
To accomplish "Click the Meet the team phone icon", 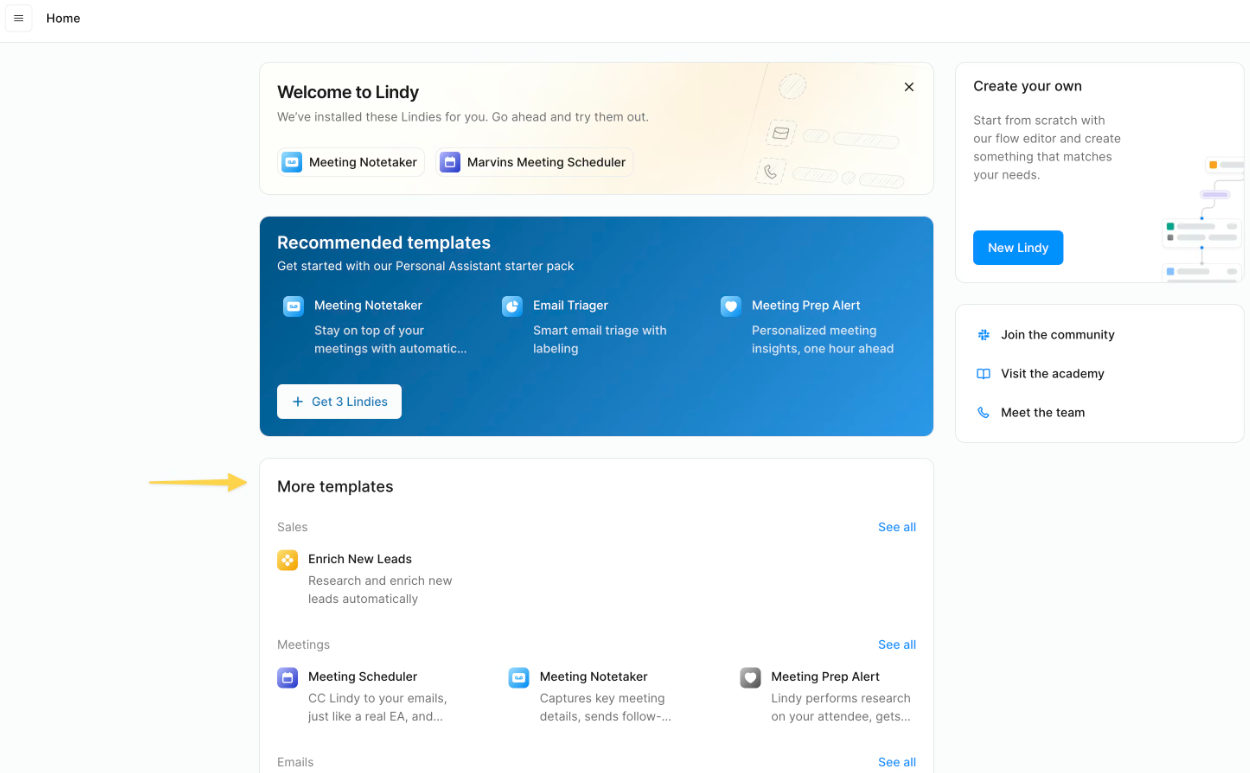I will click(x=983, y=412).
